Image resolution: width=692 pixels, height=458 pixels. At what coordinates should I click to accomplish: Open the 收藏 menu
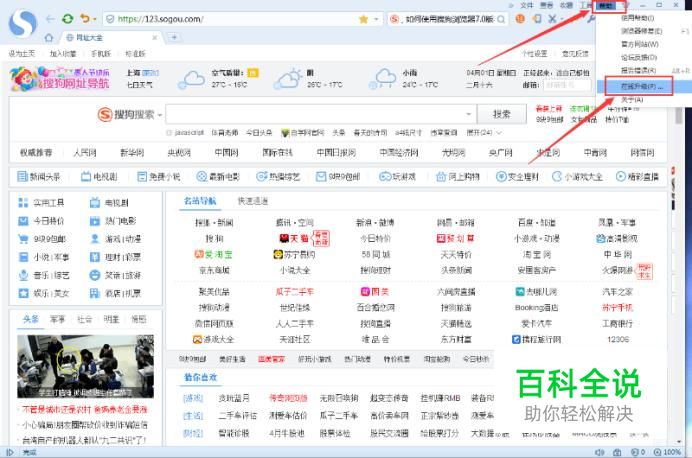[566, 5]
